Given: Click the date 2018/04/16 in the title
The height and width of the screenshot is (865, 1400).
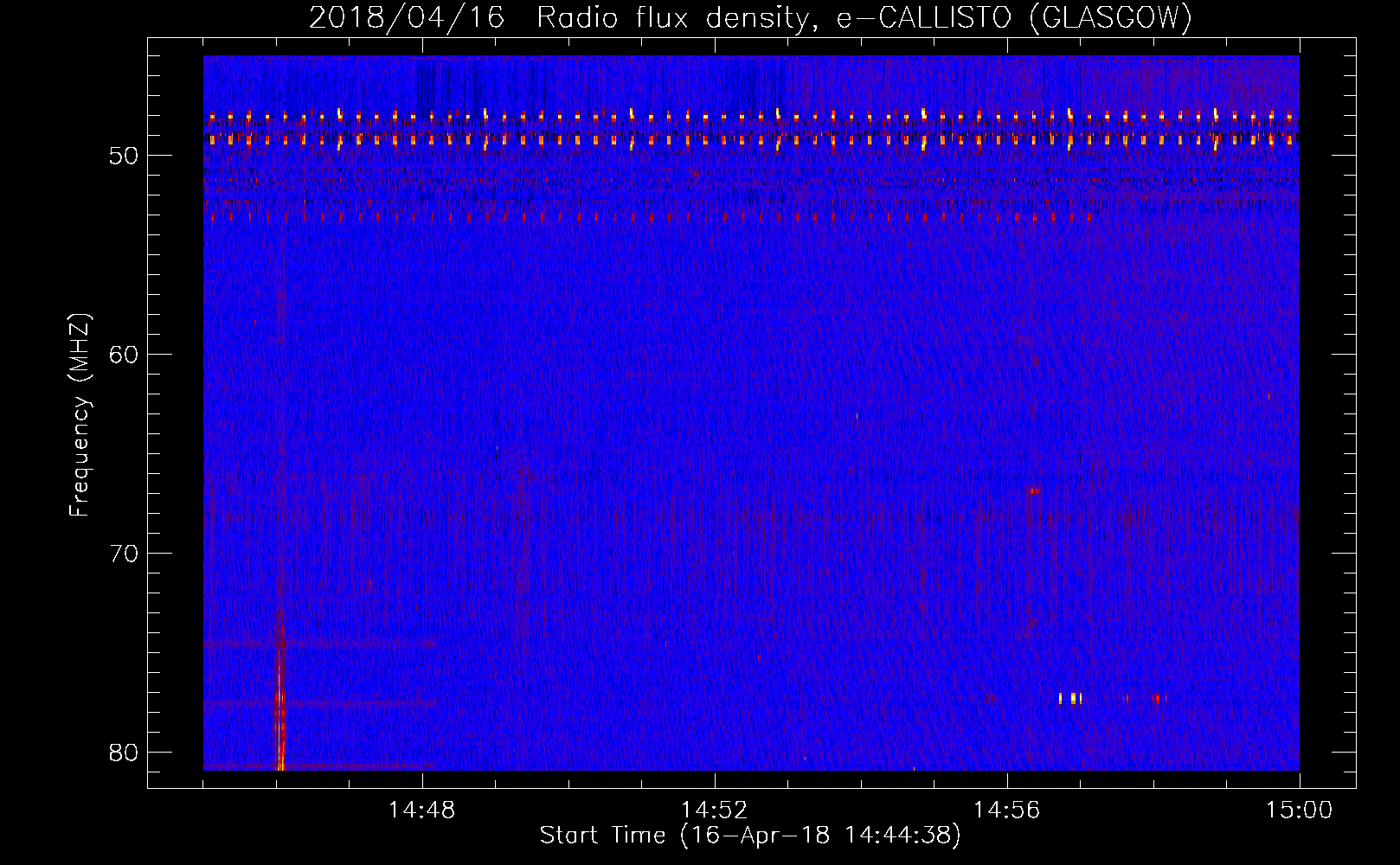Looking at the screenshot, I should click(x=406, y=18).
